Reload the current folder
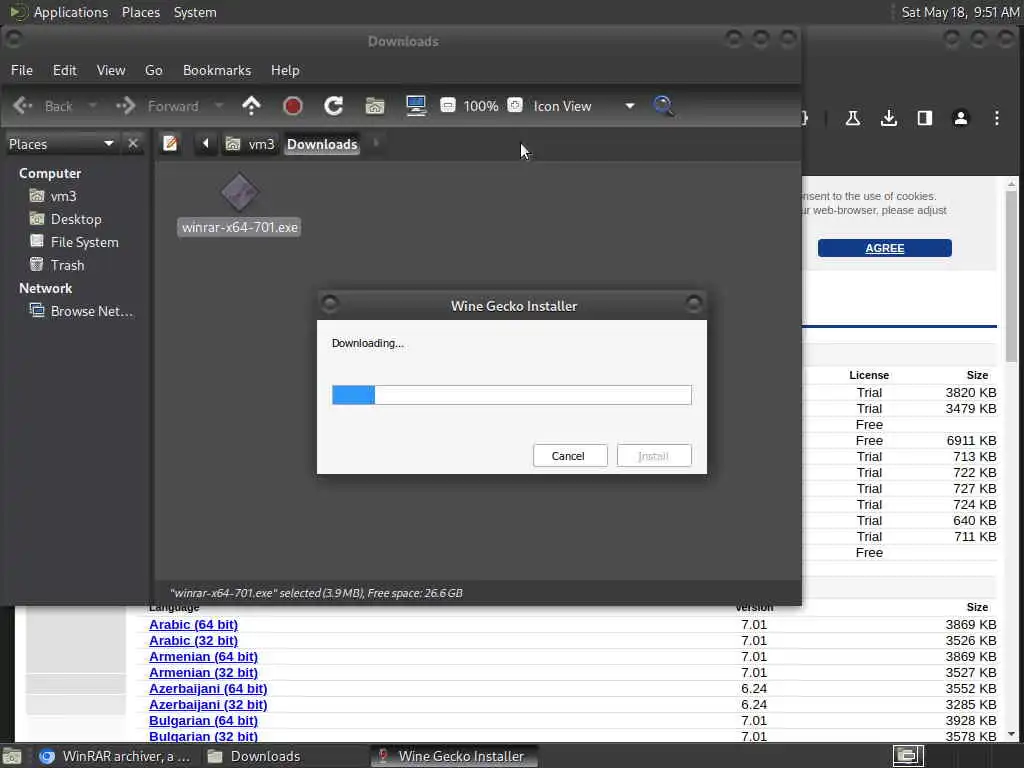 tap(334, 106)
